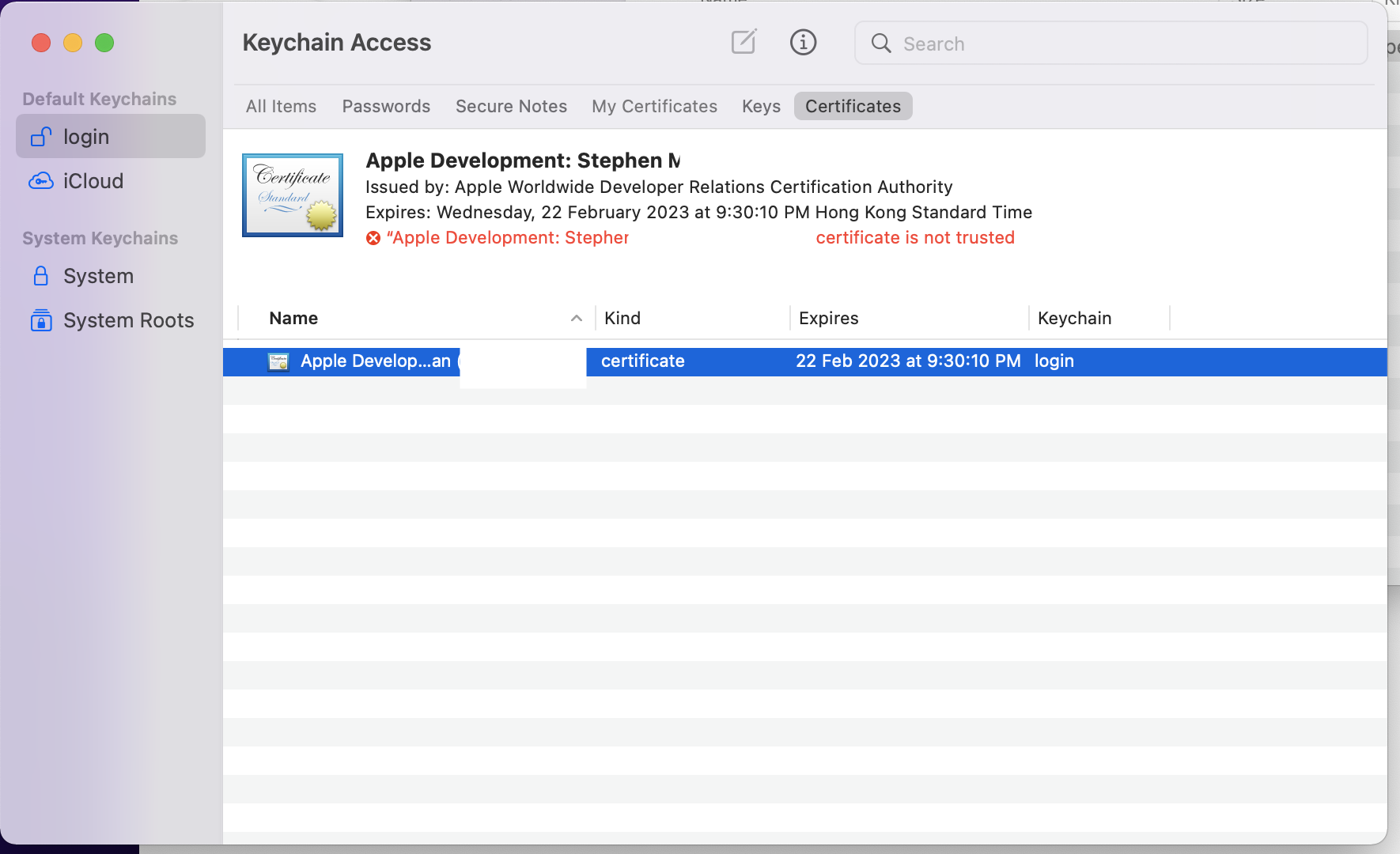Click the 'Expires: Wednesday, 22 February 2023' line
The height and width of the screenshot is (854, 1400).
698,213
